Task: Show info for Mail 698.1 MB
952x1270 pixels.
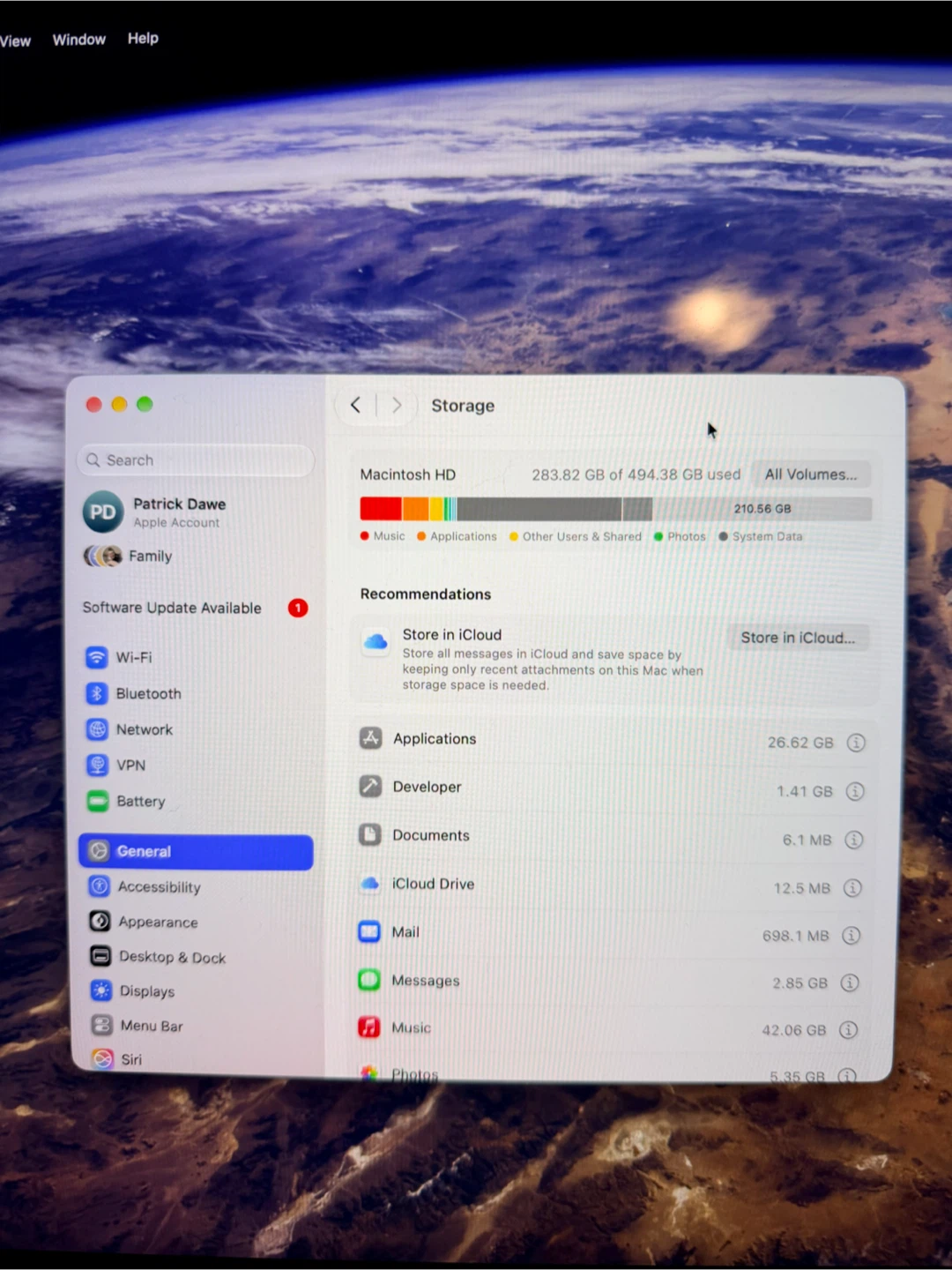Action: tap(851, 936)
